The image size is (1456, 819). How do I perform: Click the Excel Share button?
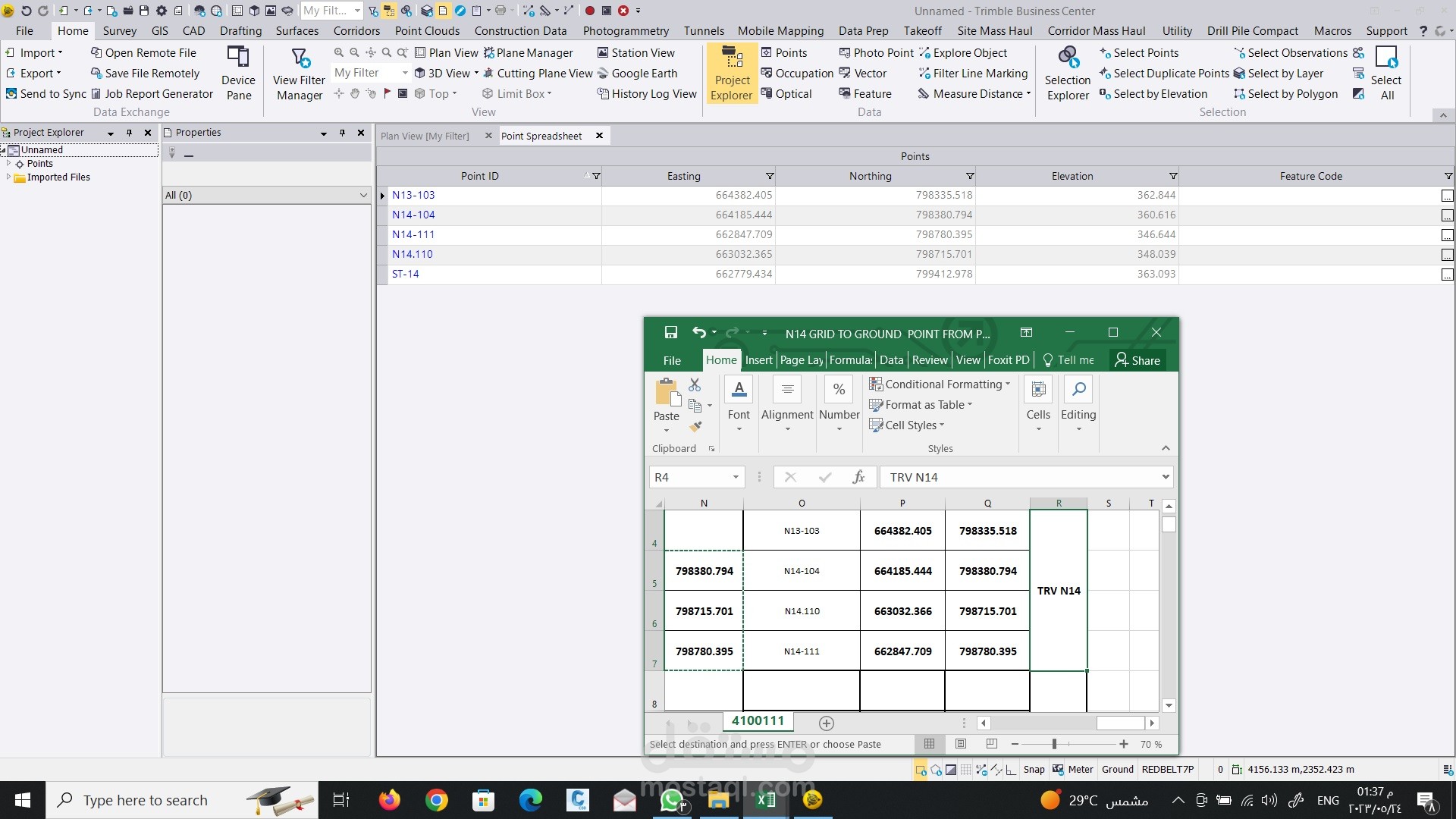click(1137, 360)
